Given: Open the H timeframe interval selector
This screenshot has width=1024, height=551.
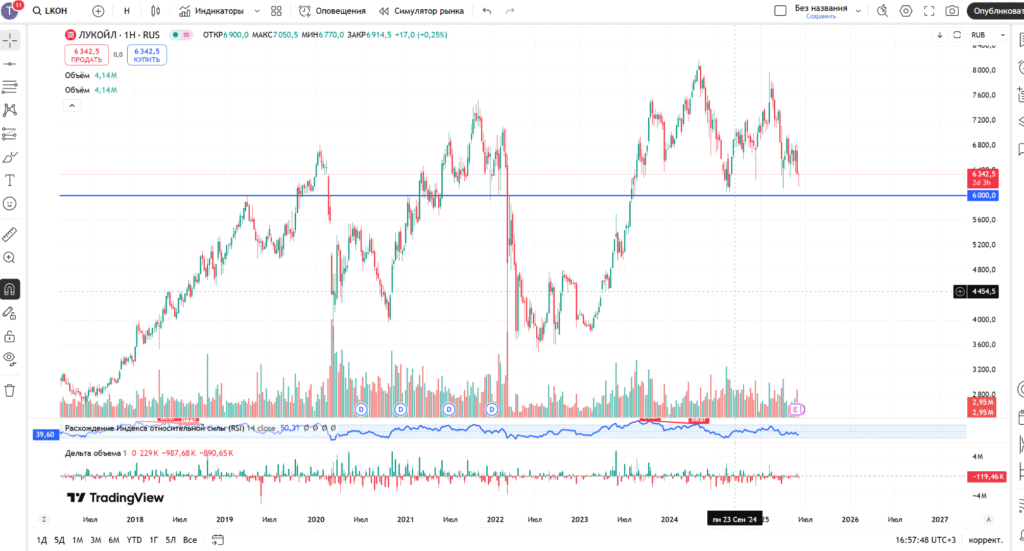Looking at the screenshot, I should click(127, 11).
